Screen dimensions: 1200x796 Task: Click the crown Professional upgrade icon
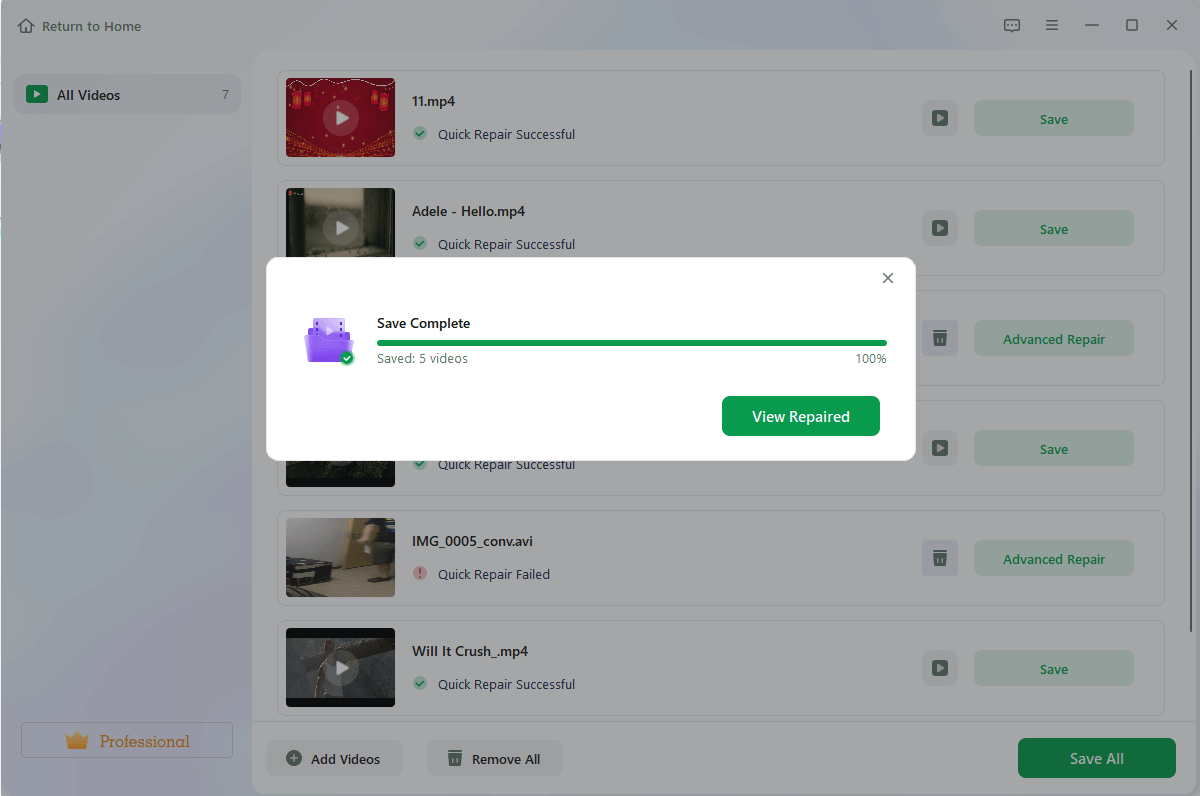[77, 740]
